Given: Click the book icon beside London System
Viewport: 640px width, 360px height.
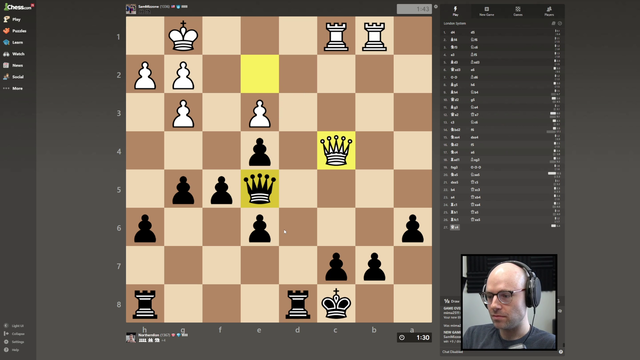Looking at the screenshot, I should coord(553,23).
